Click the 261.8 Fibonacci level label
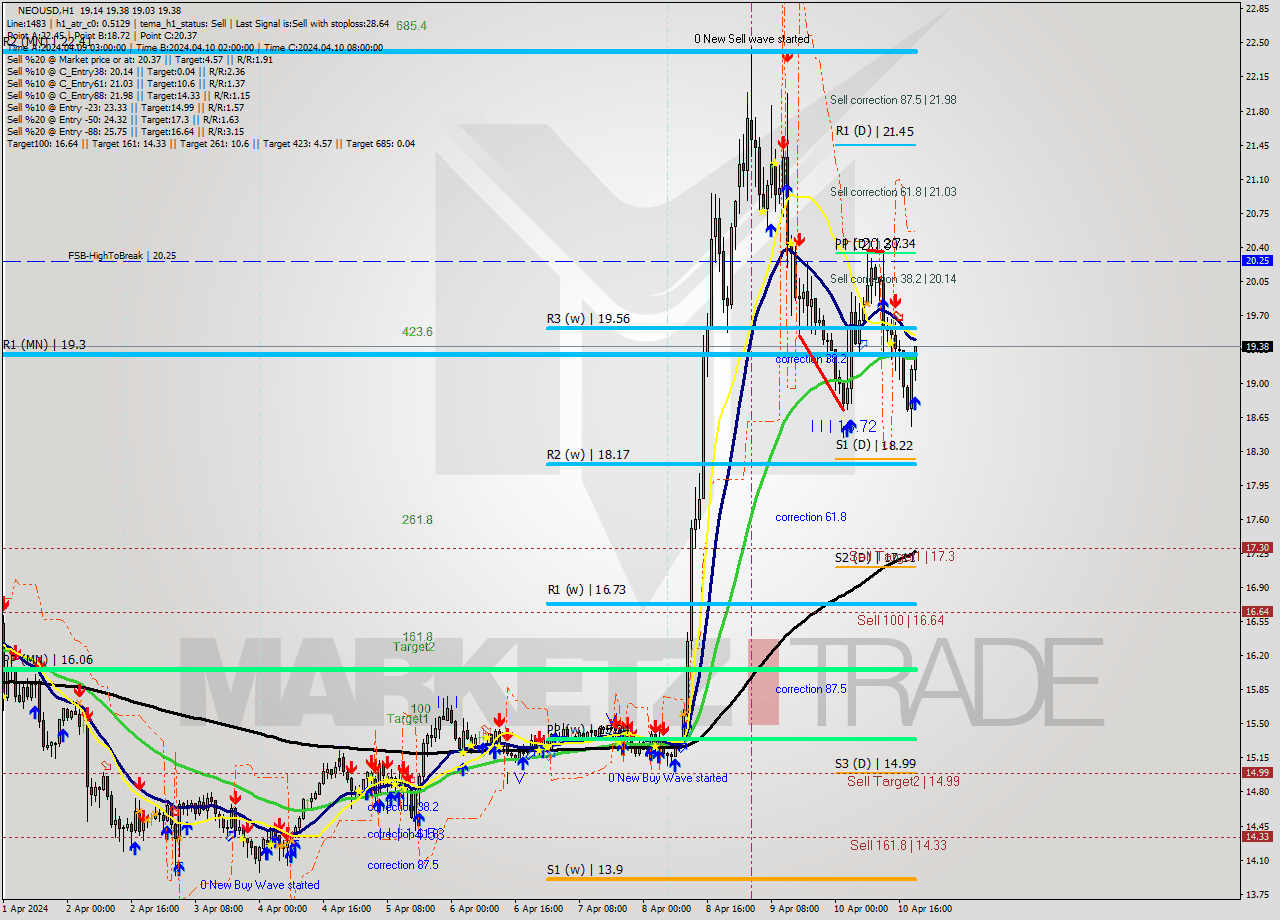The height and width of the screenshot is (920, 1280). coord(417,520)
